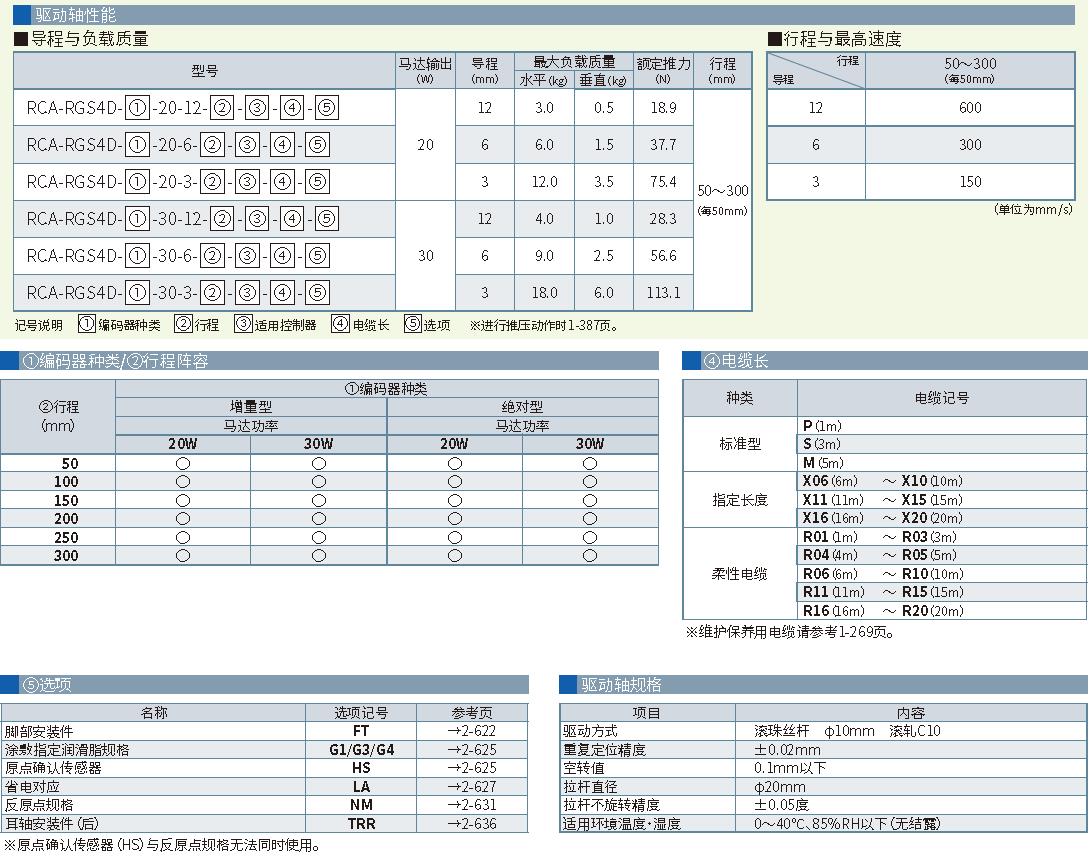Click model row RCA-RGS4D-①-30-3
This screenshot has width=1089, height=860.
pyautogui.click(x=178, y=292)
